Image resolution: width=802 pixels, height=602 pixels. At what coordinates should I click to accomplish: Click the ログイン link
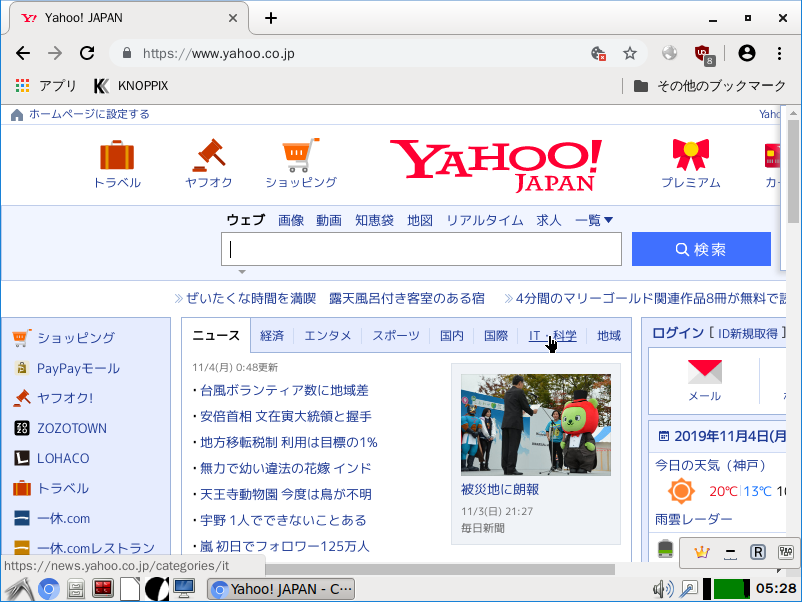click(x=678, y=333)
